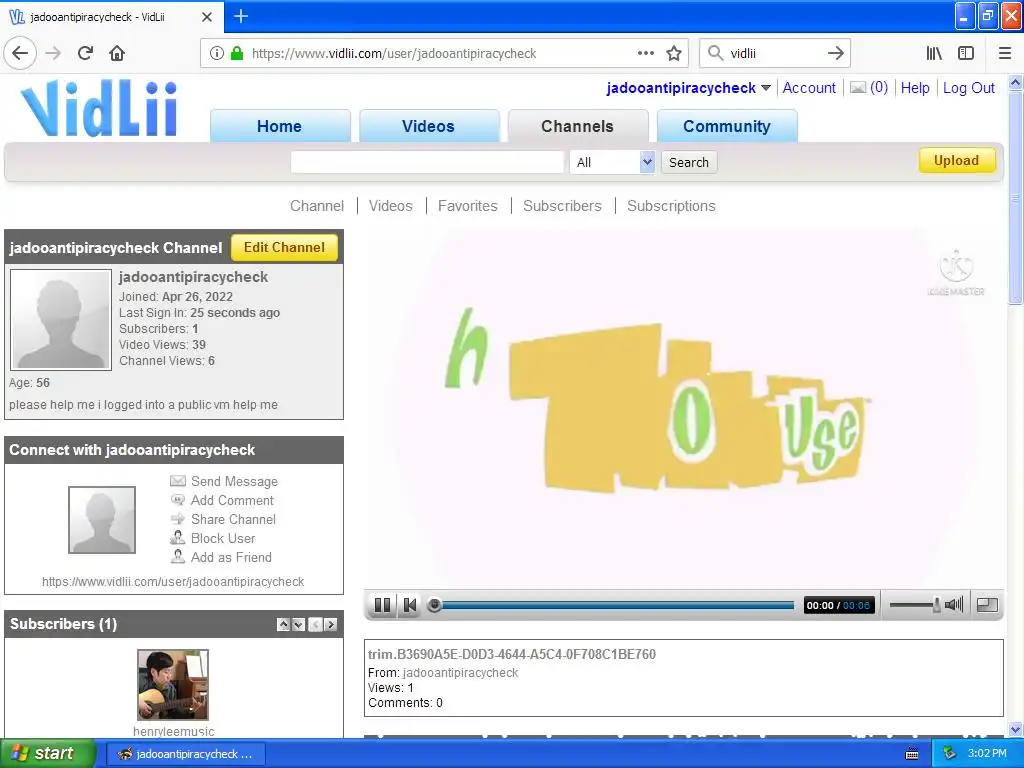Click the VidLii logo
The height and width of the screenshot is (768, 1024).
point(100,108)
